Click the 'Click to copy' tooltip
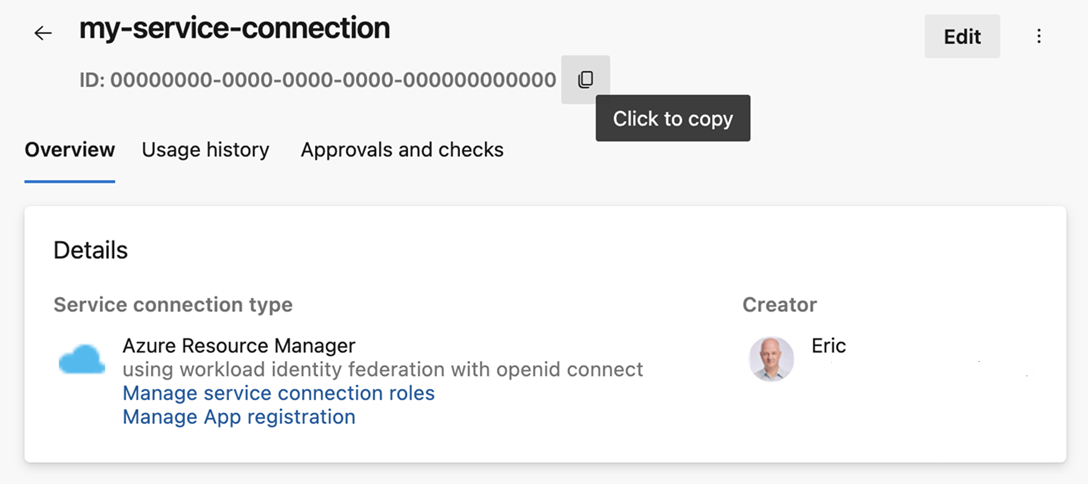This screenshot has width=1088, height=484. pos(672,119)
